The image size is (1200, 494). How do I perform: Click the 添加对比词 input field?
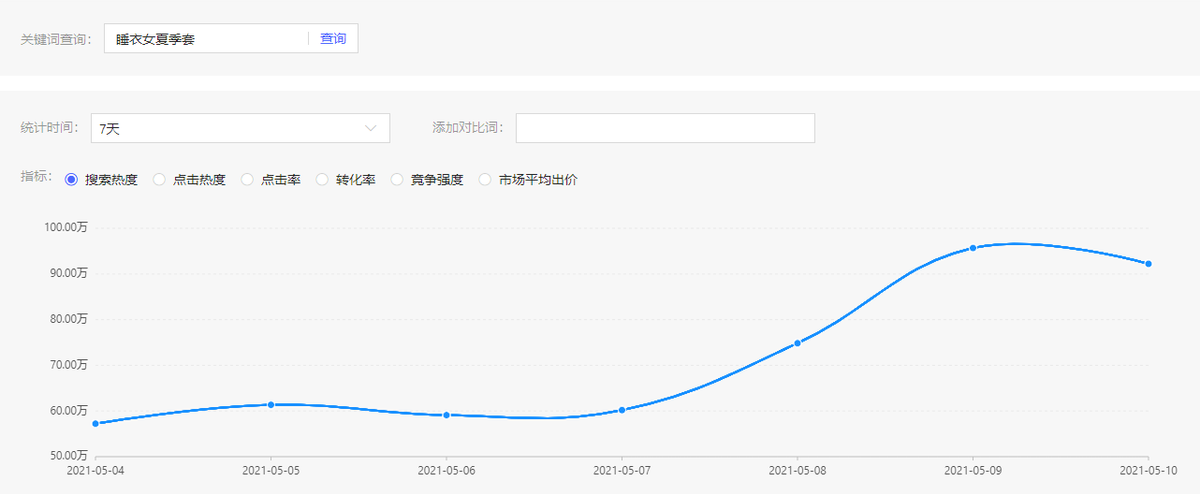click(x=665, y=128)
